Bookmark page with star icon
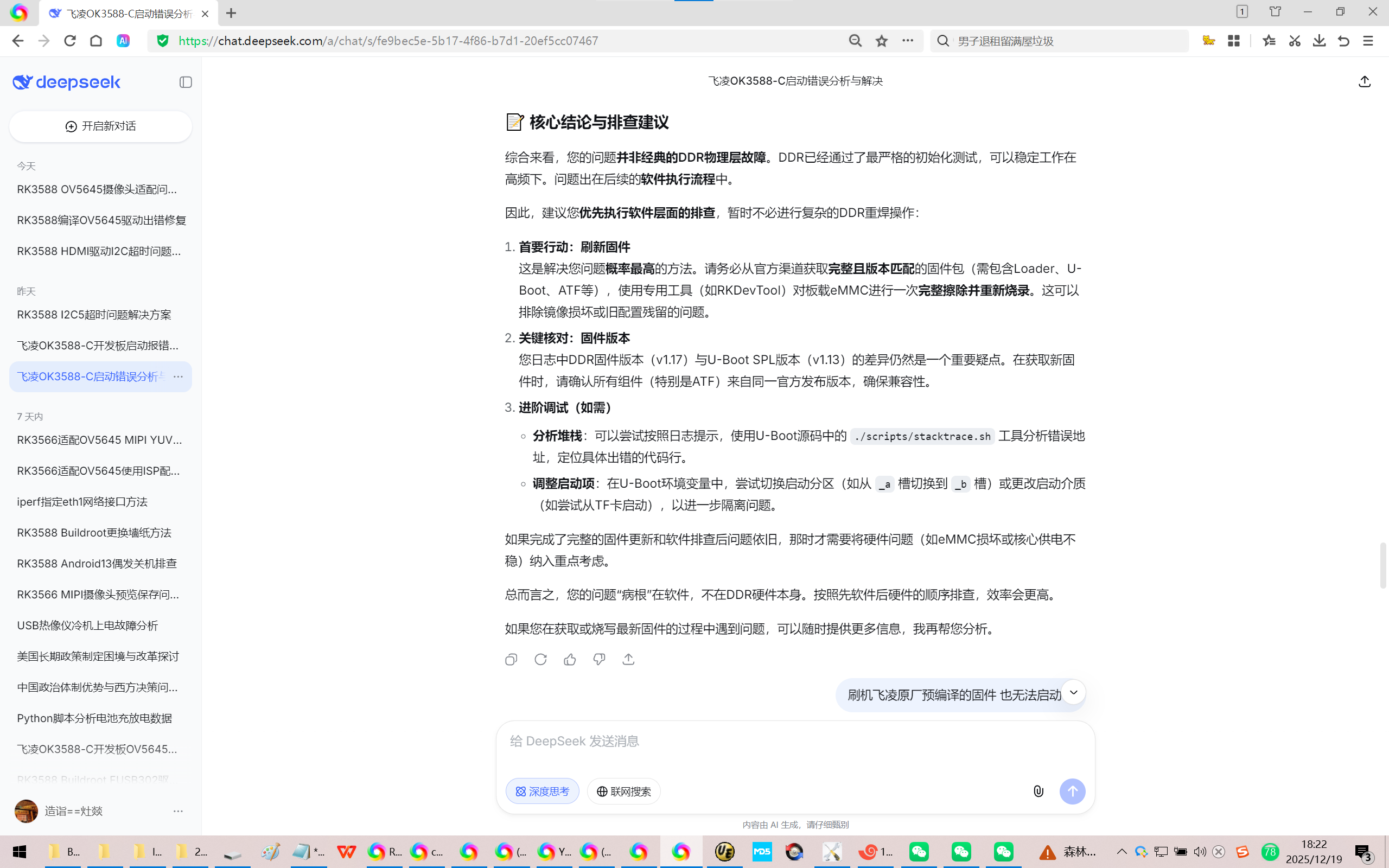Screen dimensions: 1389x868 coord(882,41)
